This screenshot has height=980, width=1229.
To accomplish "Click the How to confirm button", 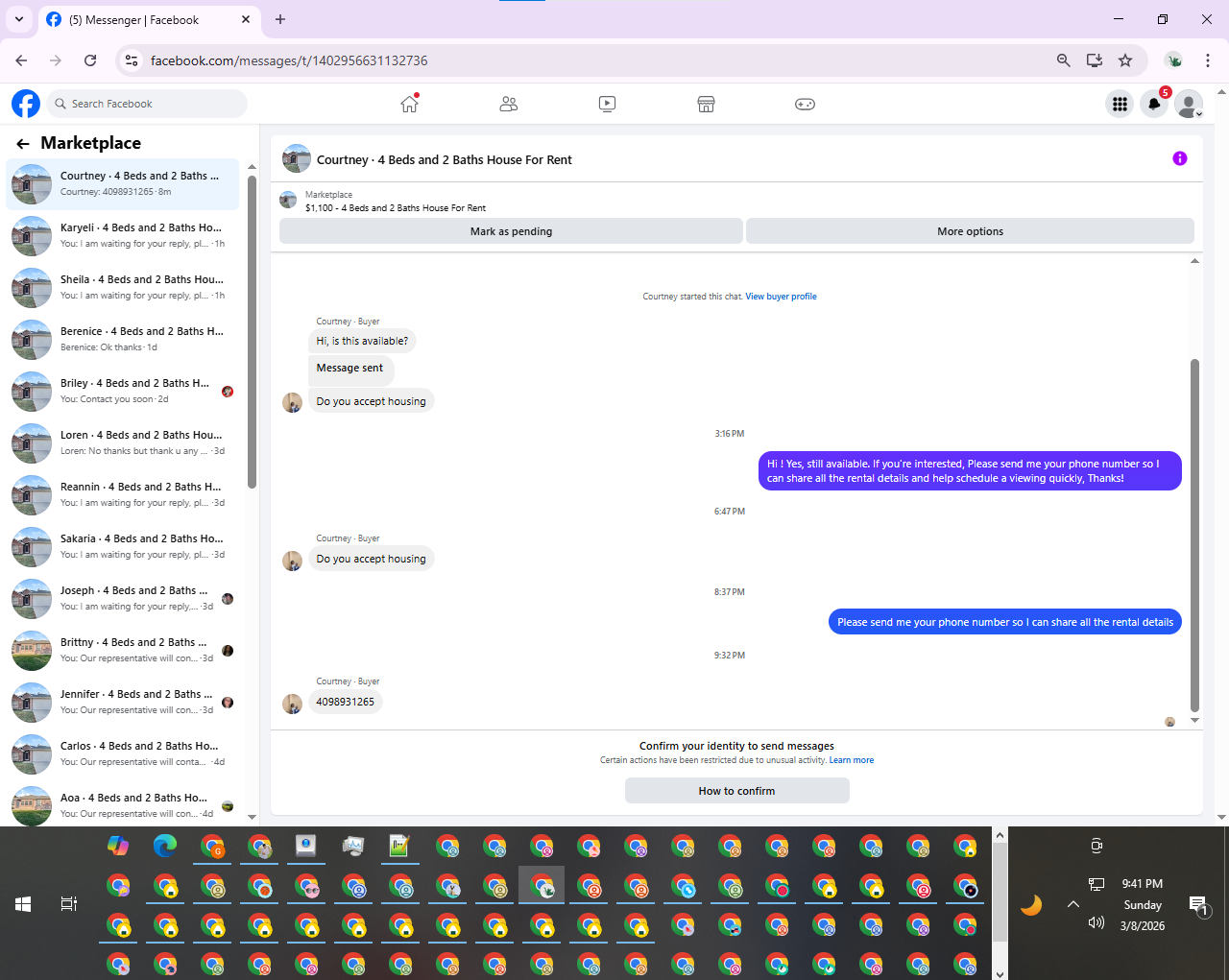I will coord(736,791).
